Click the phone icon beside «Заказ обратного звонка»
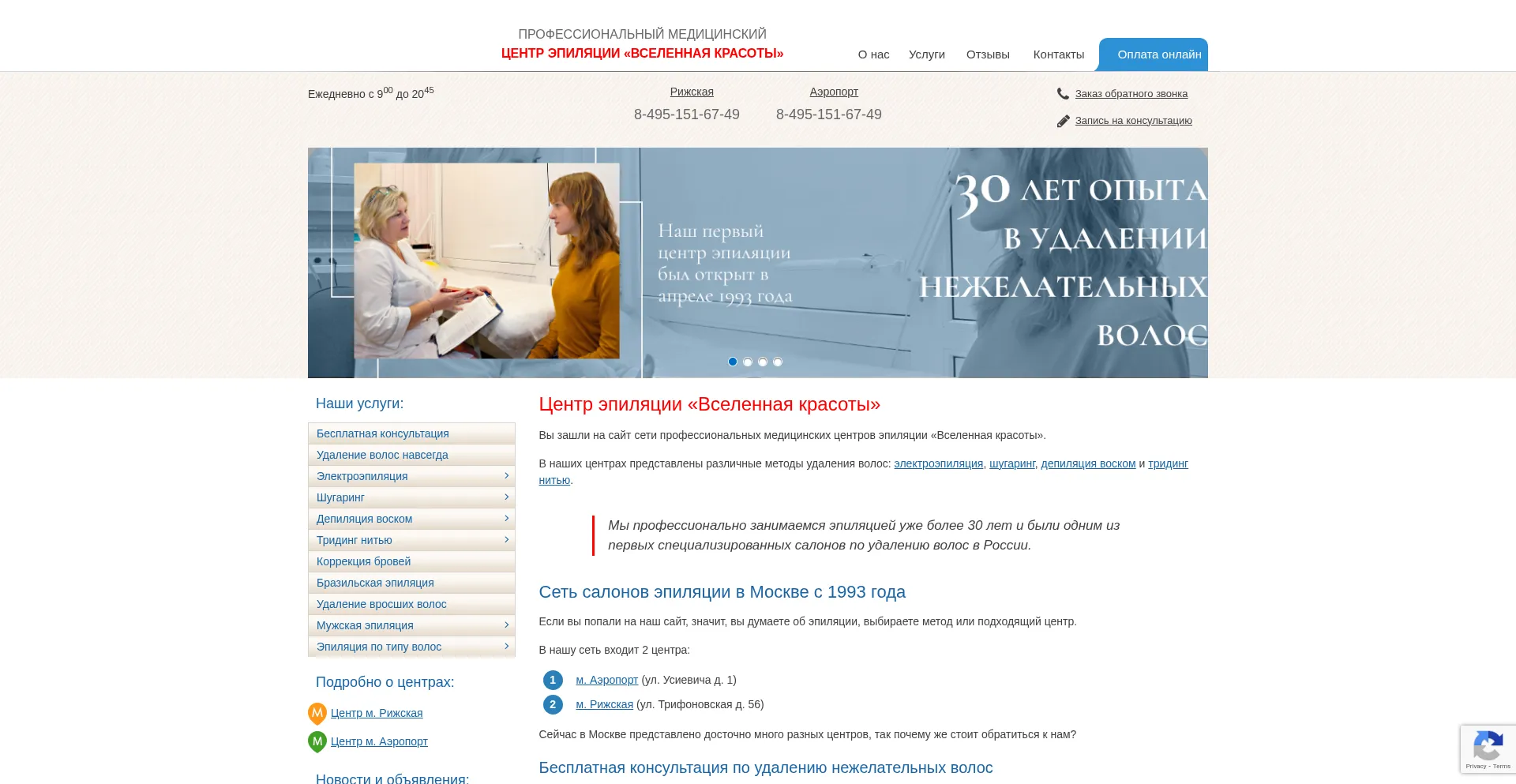Image resolution: width=1516 pixels, height=784 pixels. click(x=1062, y=93)
